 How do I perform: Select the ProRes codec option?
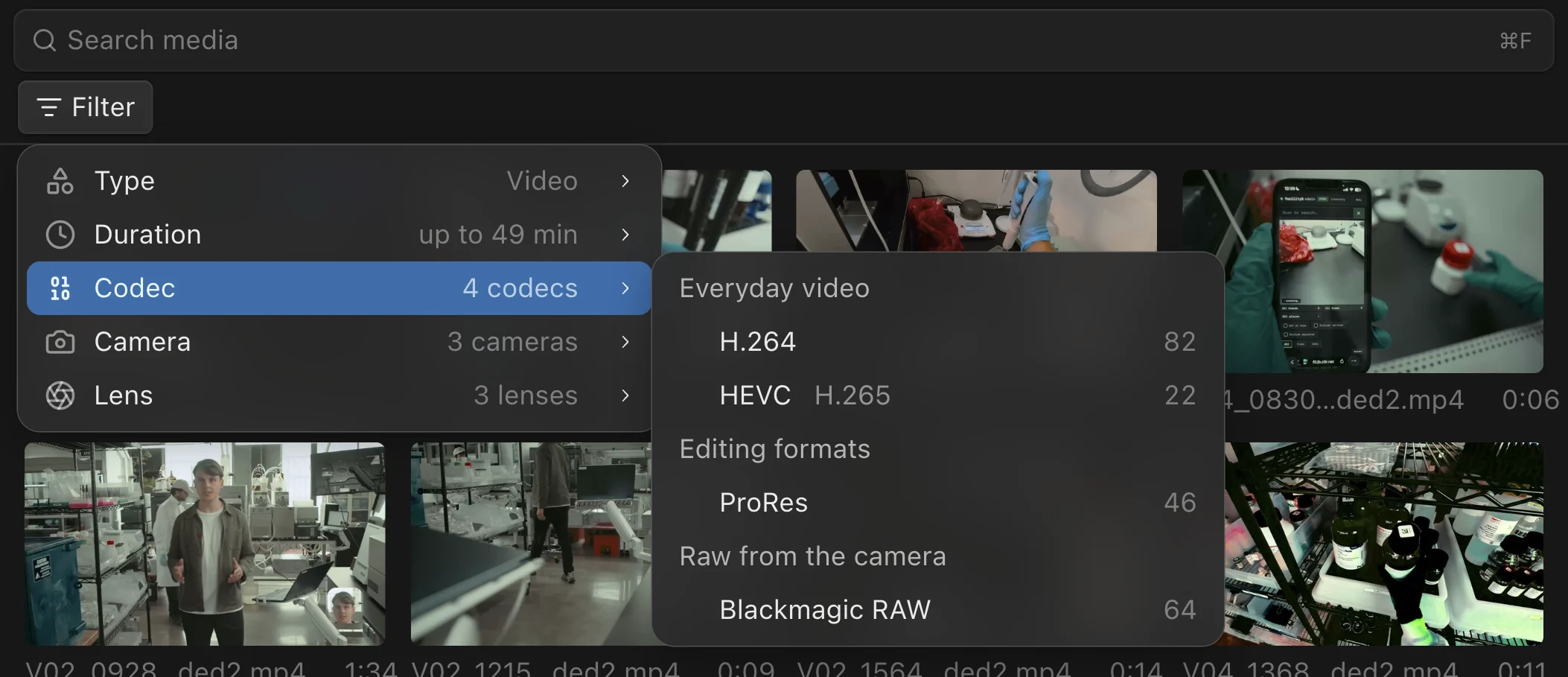[938, 503]
